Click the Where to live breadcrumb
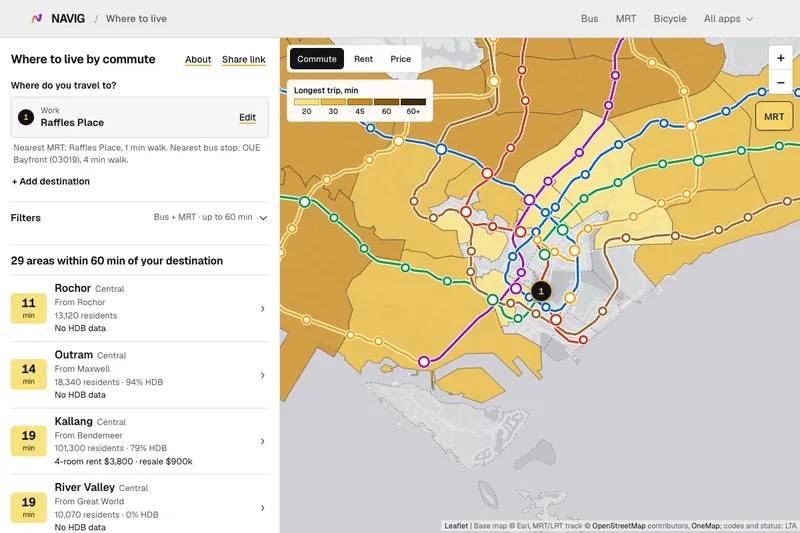 [x=136, y=19]
